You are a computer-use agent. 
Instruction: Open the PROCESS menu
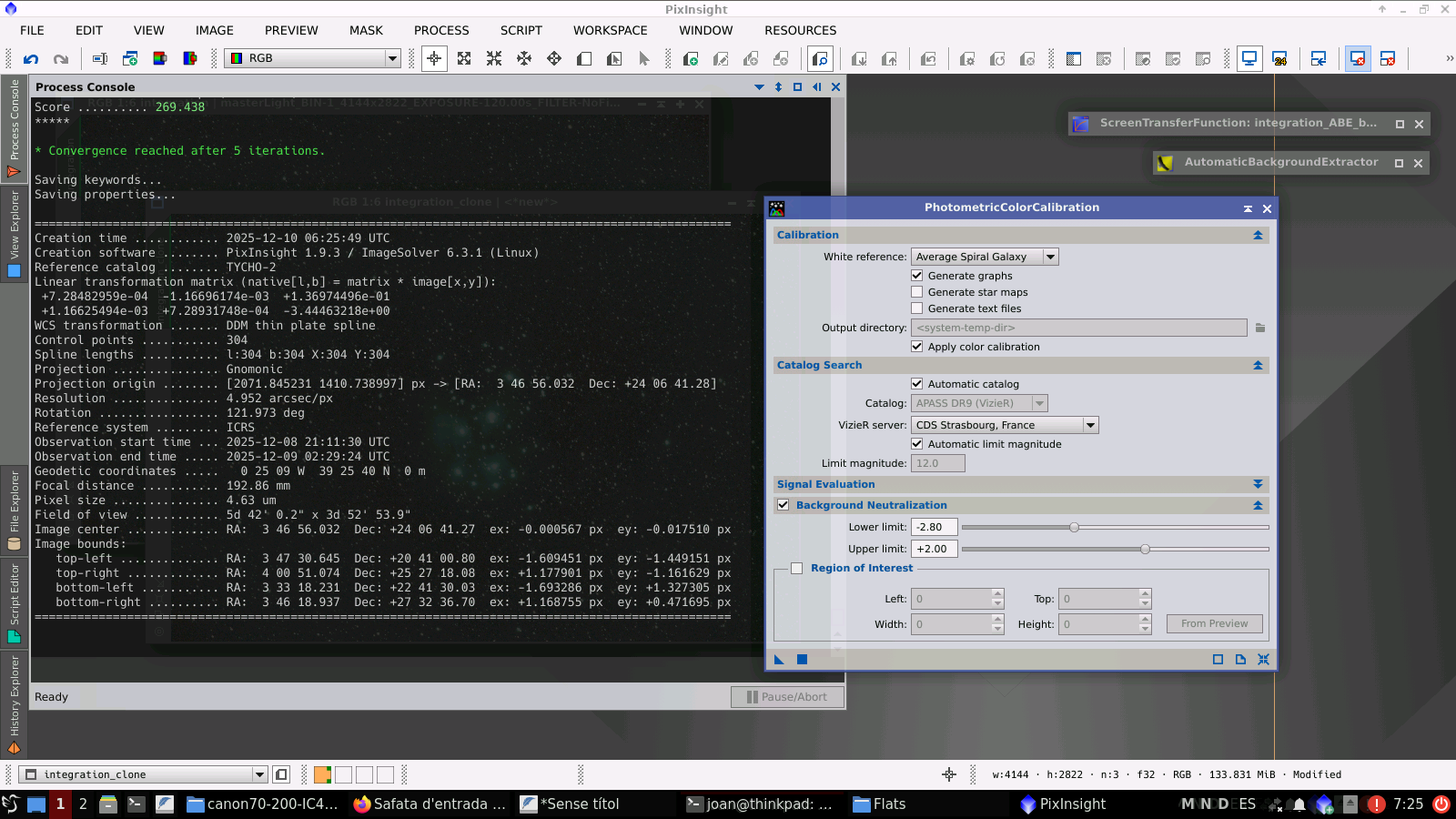point(441,30)
